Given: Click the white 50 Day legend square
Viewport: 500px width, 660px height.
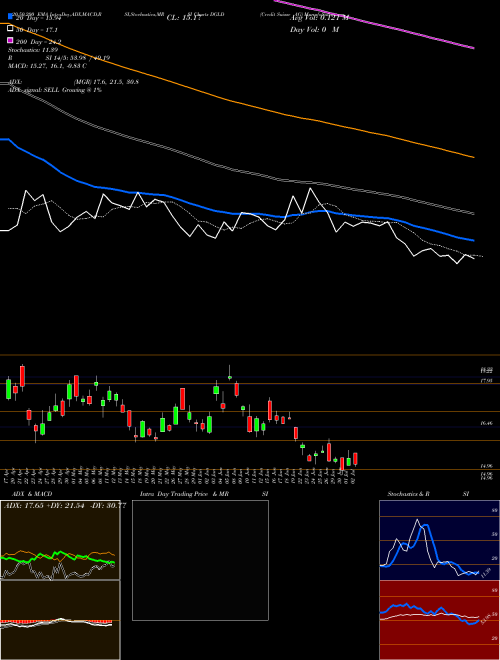Looking at the screenshot, I should coord(10,29).
